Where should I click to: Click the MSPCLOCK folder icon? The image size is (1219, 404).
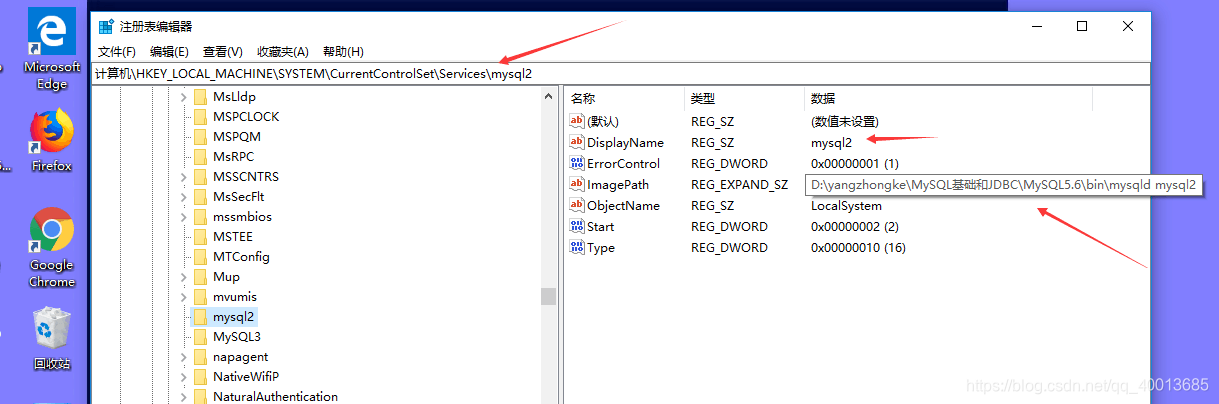[200, 117]
